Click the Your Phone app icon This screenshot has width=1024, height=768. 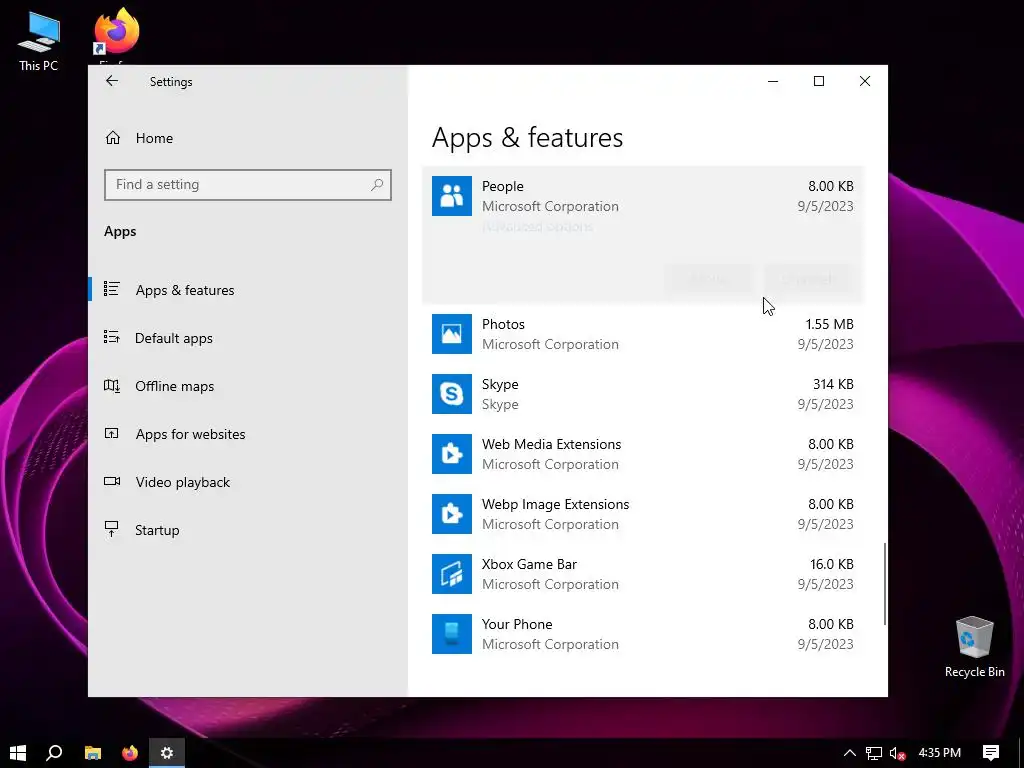tap(451, 634)
